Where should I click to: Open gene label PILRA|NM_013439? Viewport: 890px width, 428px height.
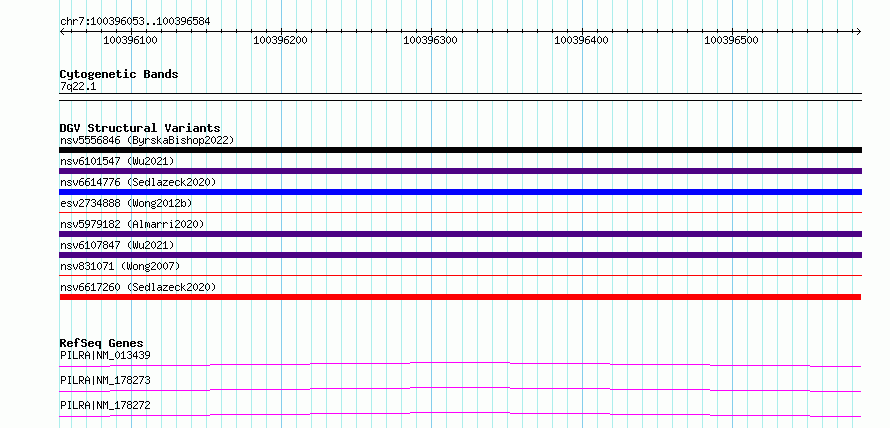(x=105, y=355)
